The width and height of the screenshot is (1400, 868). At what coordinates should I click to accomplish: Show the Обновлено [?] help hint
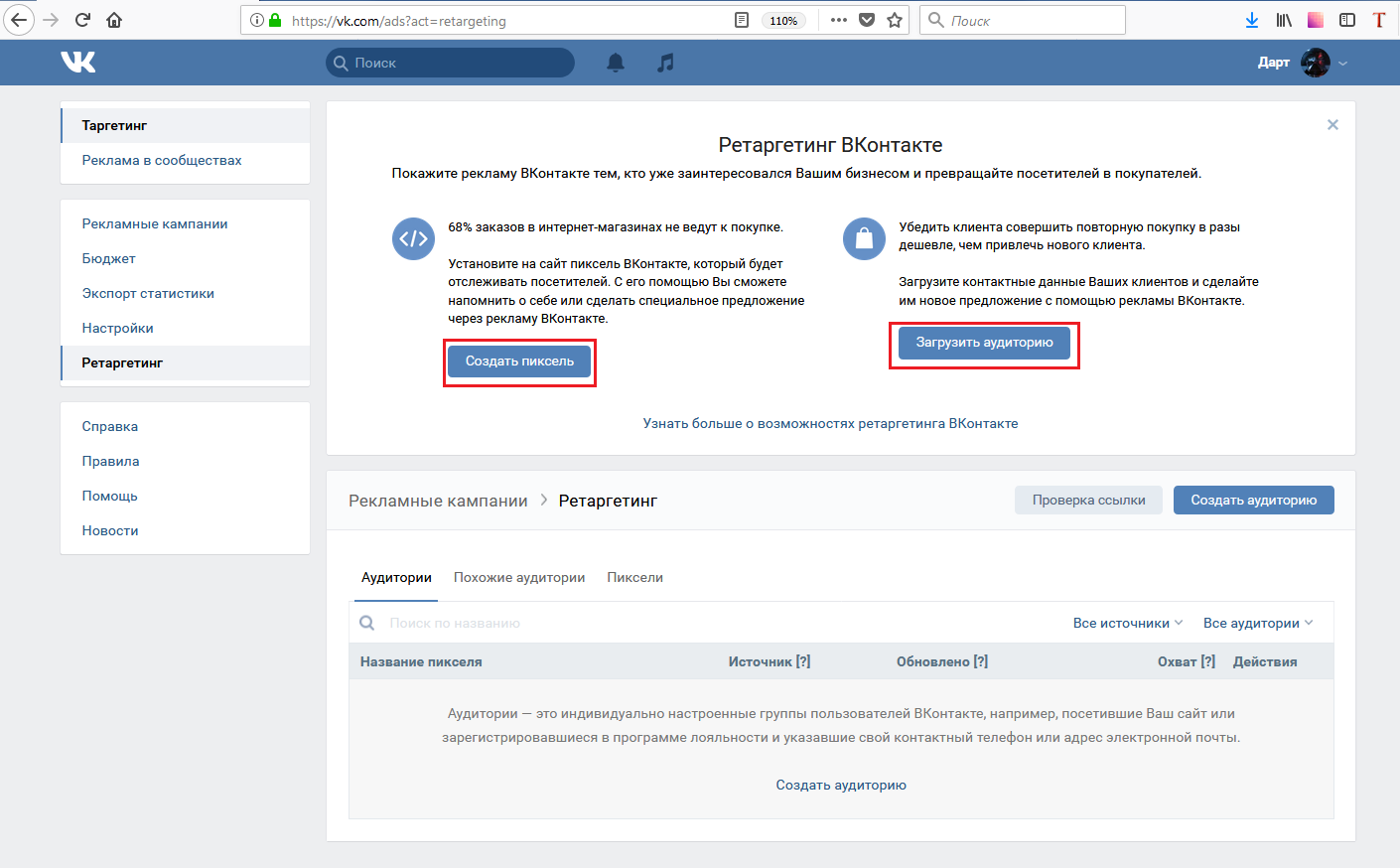point(981,661)
